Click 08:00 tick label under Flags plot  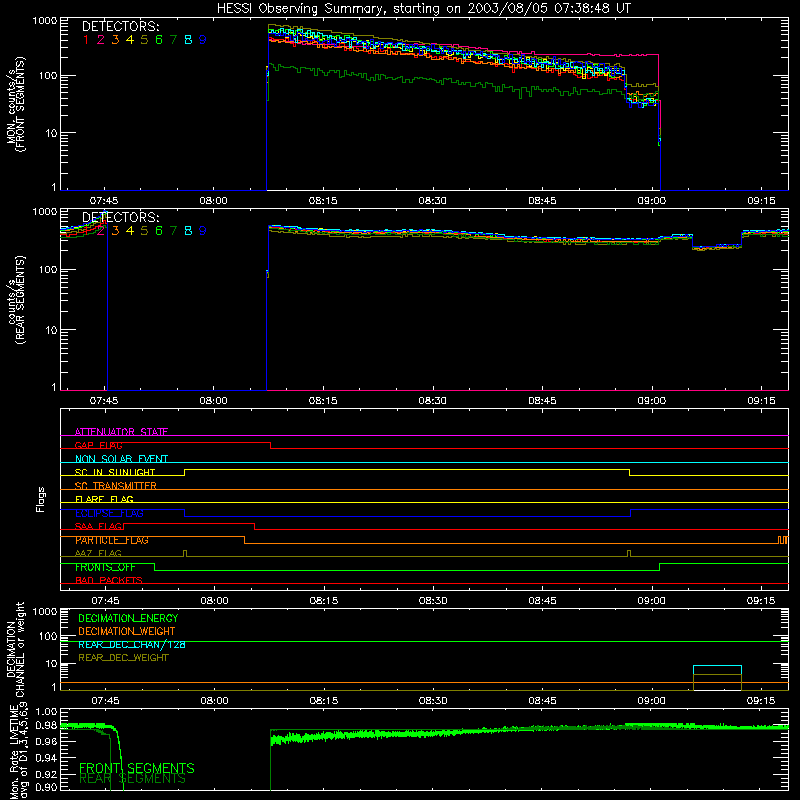214,601
